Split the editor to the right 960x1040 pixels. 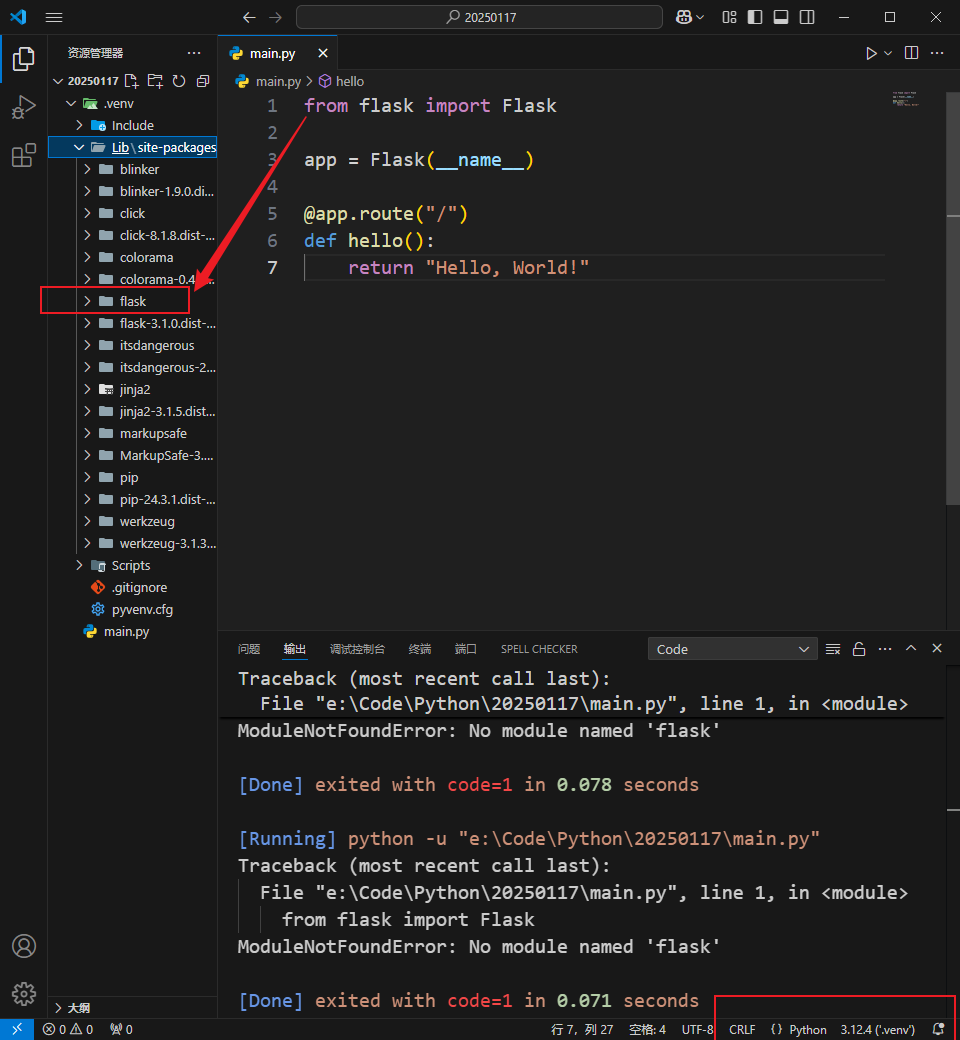912,53
